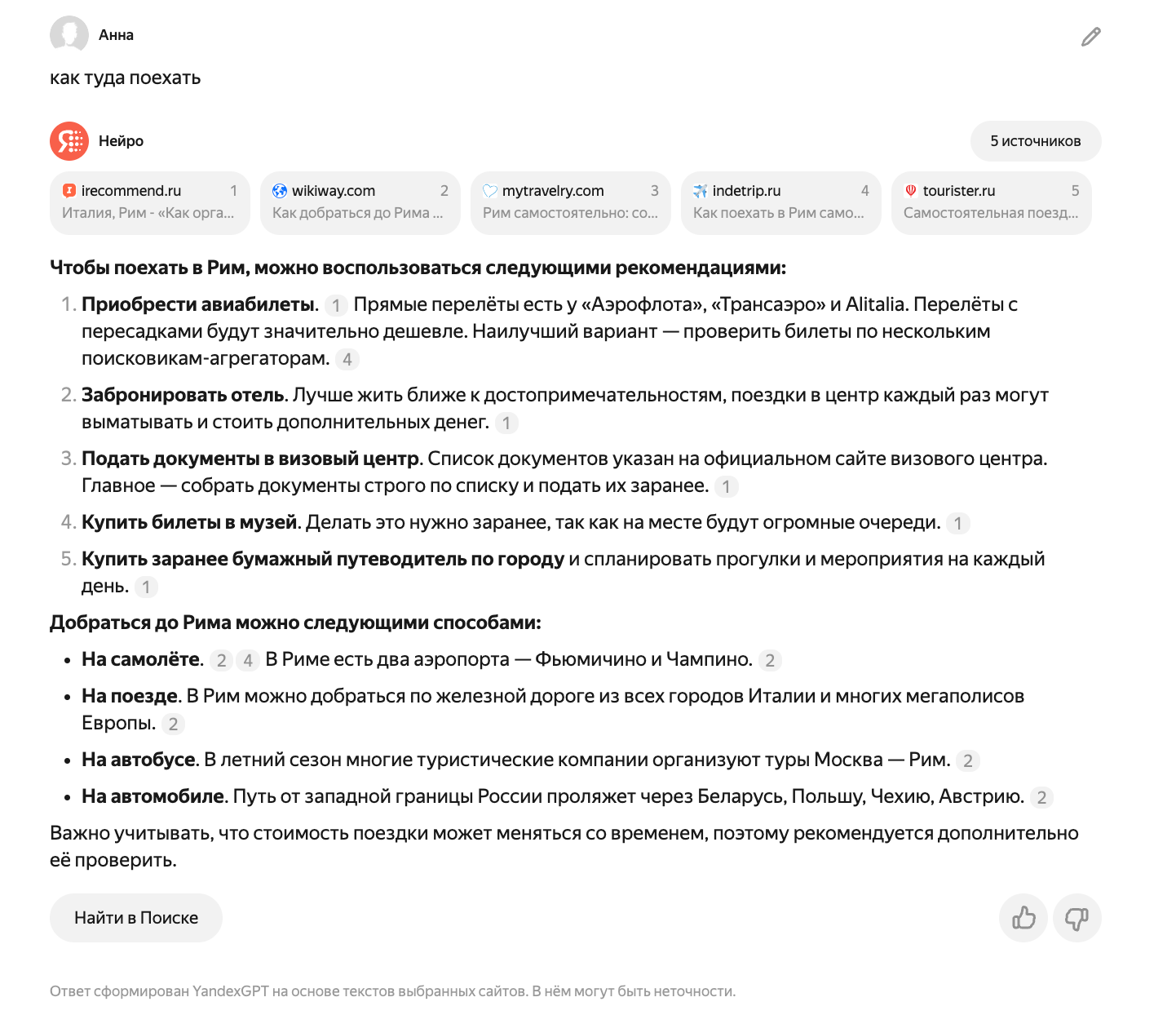
Task: Open the irecommend.ru source card
Action: click(150, 202)
